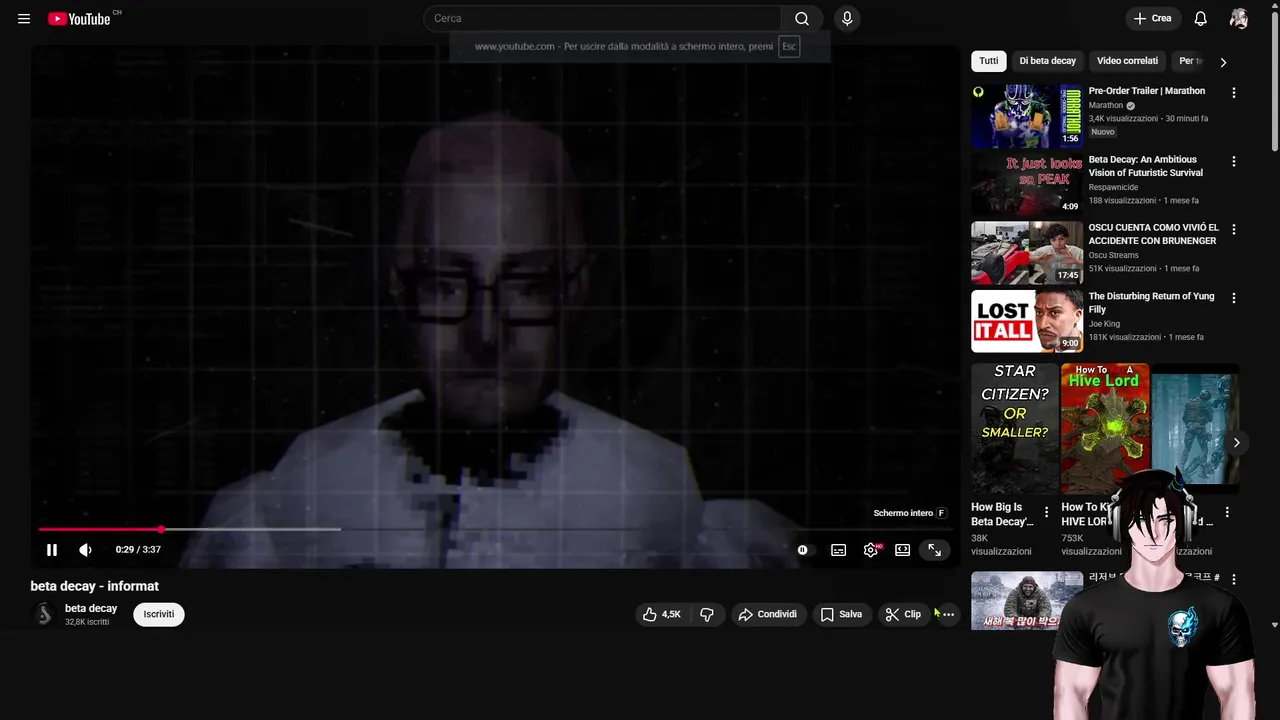
Task: Select the Tutti filter chip
Action: pyautogui.click(x=988, y=61)
